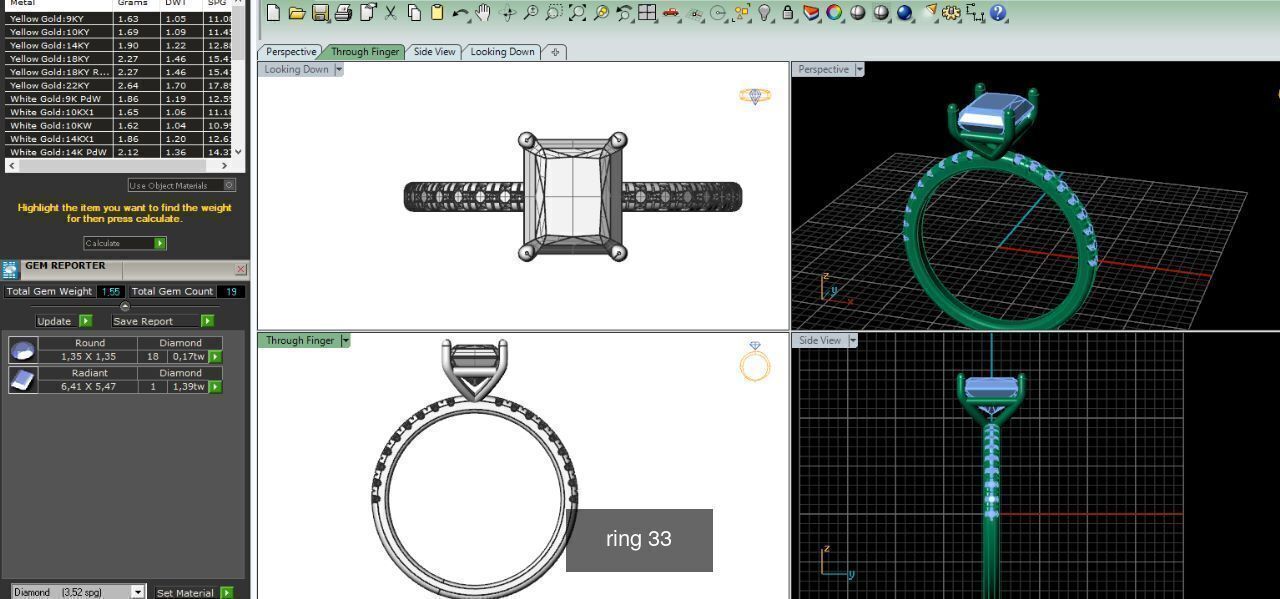
Task: Click ring icon in Through Finger viewport
Action: [755, 361]
